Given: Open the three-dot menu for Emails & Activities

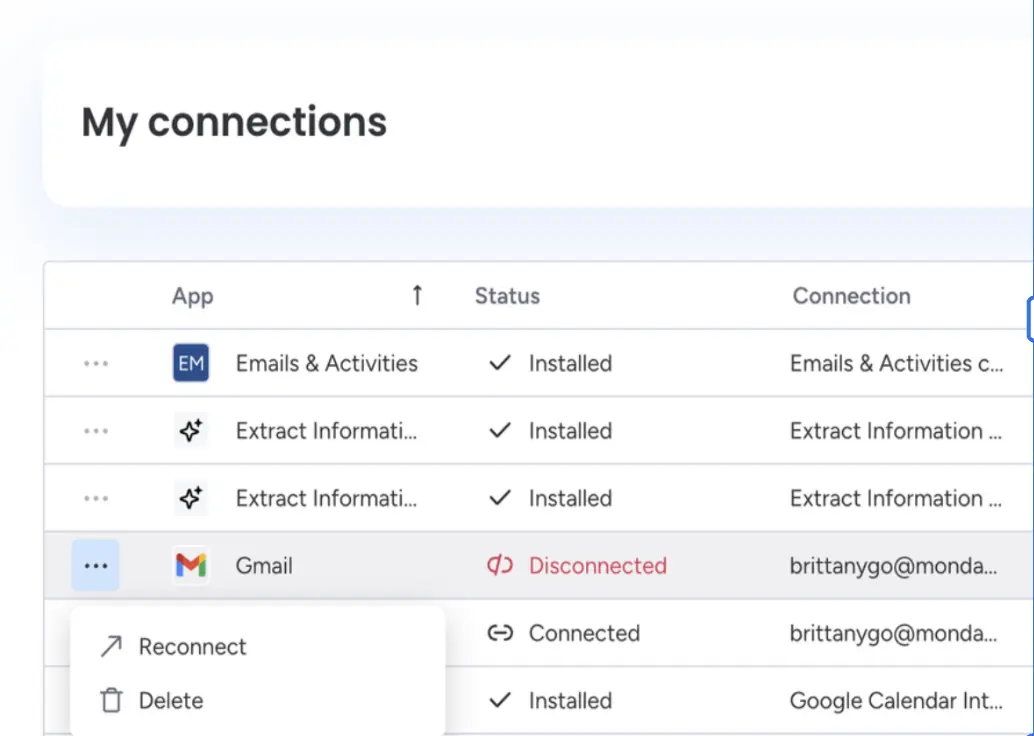Looking at the screenshot, I should 96,363.
